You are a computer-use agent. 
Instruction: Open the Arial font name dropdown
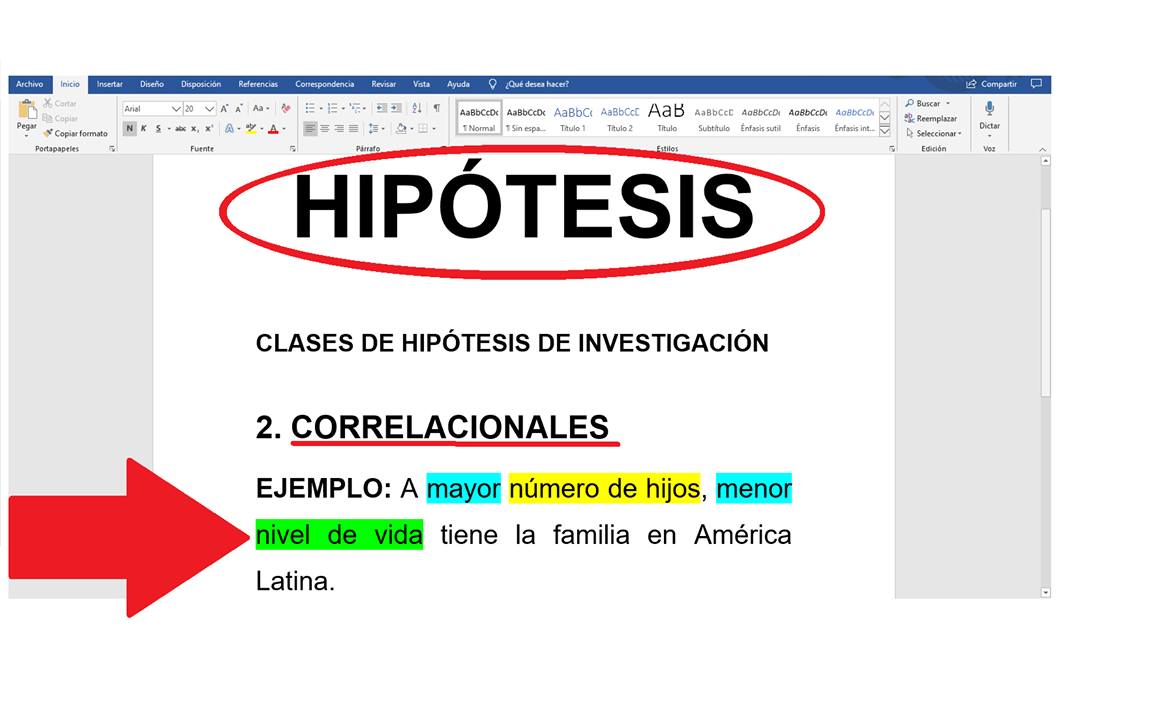click(176, 108)
